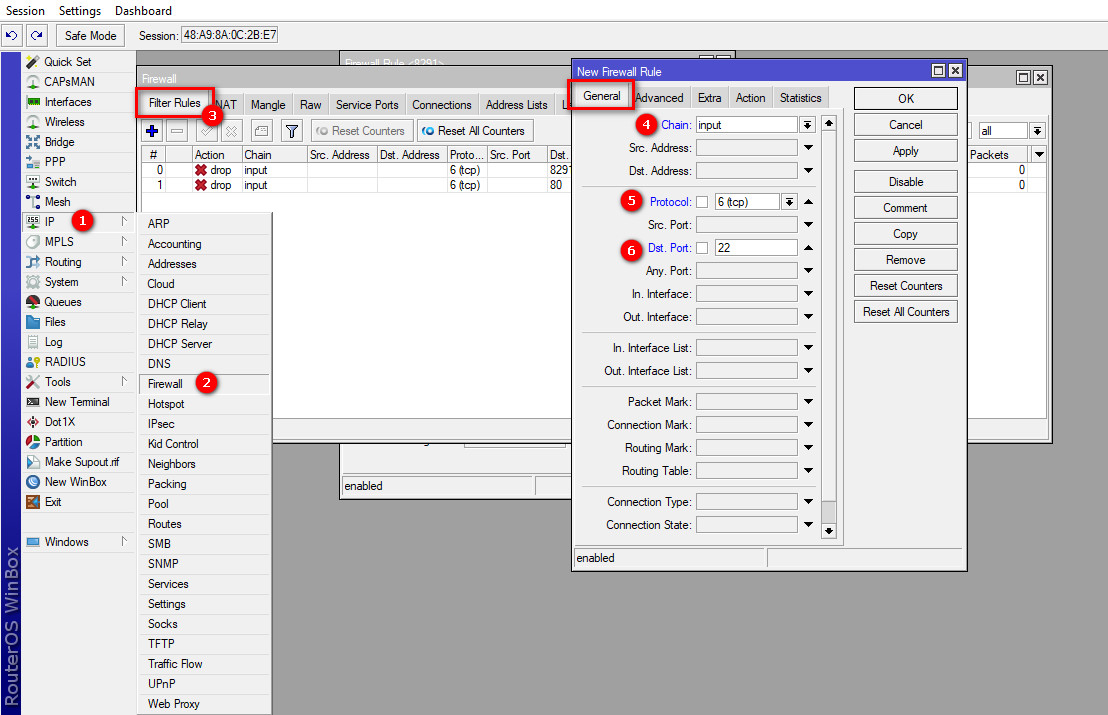Screen dimensions: 1108x715
Task: Click the comment icon in Firewall toolbar
Action: (x=261, y=131)
